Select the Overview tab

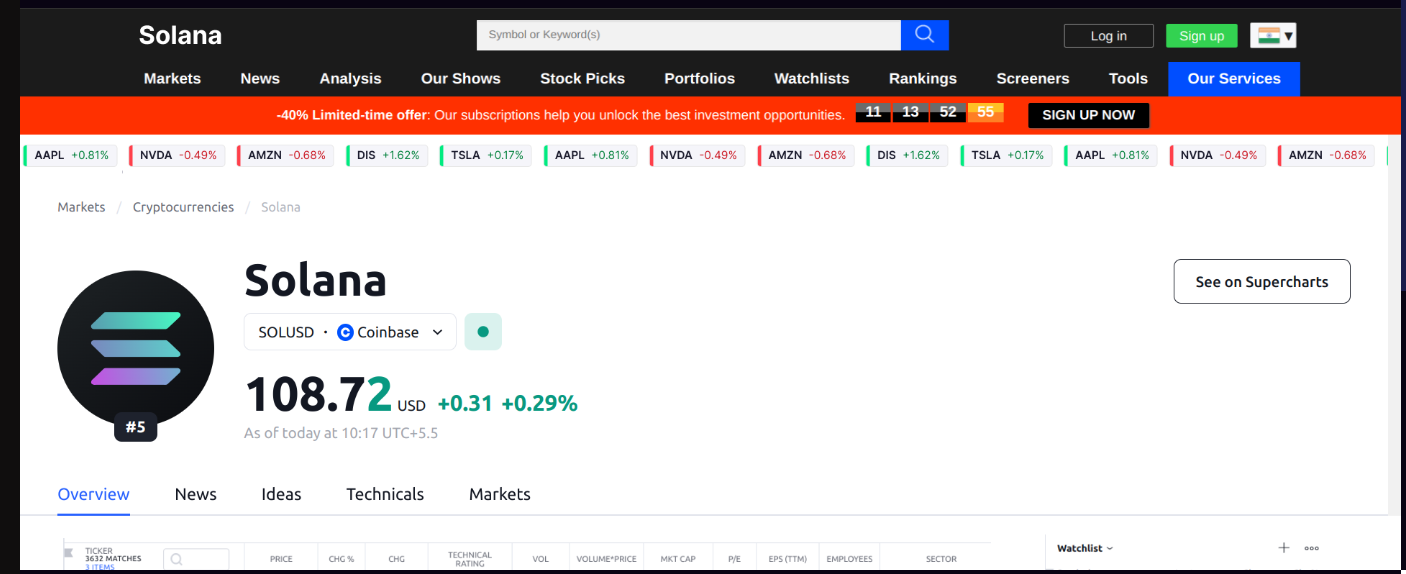click(x=93, y=494)
